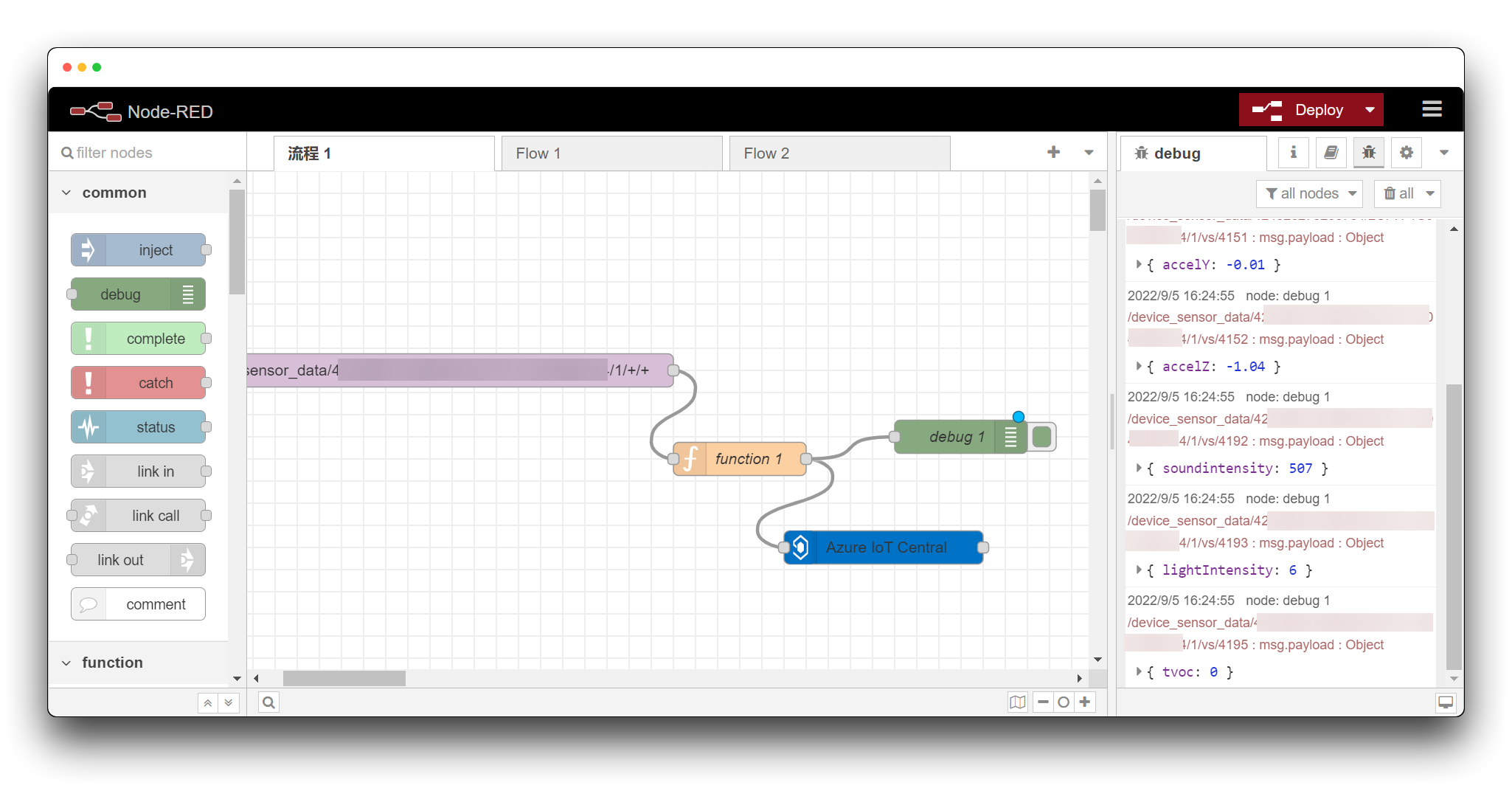Toggle the navigator map icon

tap(1018, 702)
